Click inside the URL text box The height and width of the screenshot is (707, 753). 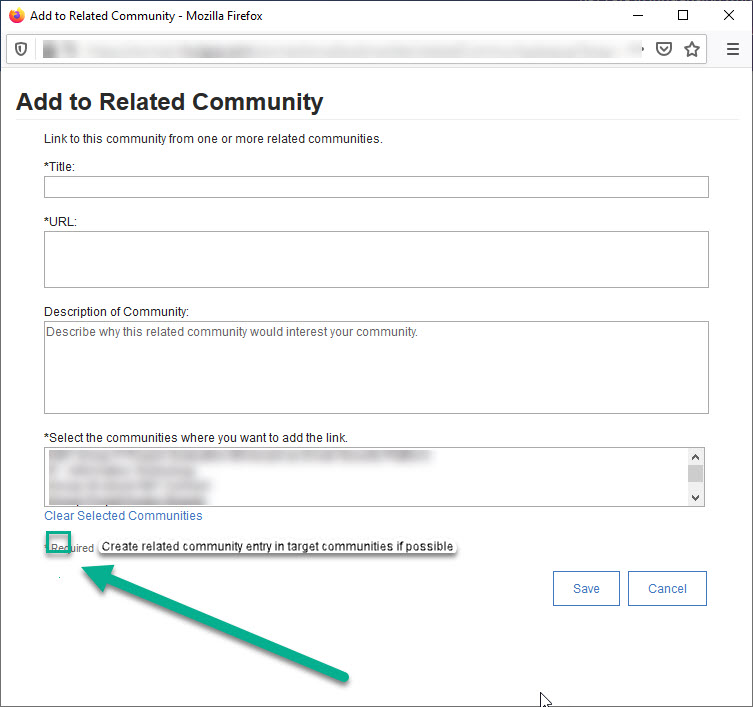376,259
